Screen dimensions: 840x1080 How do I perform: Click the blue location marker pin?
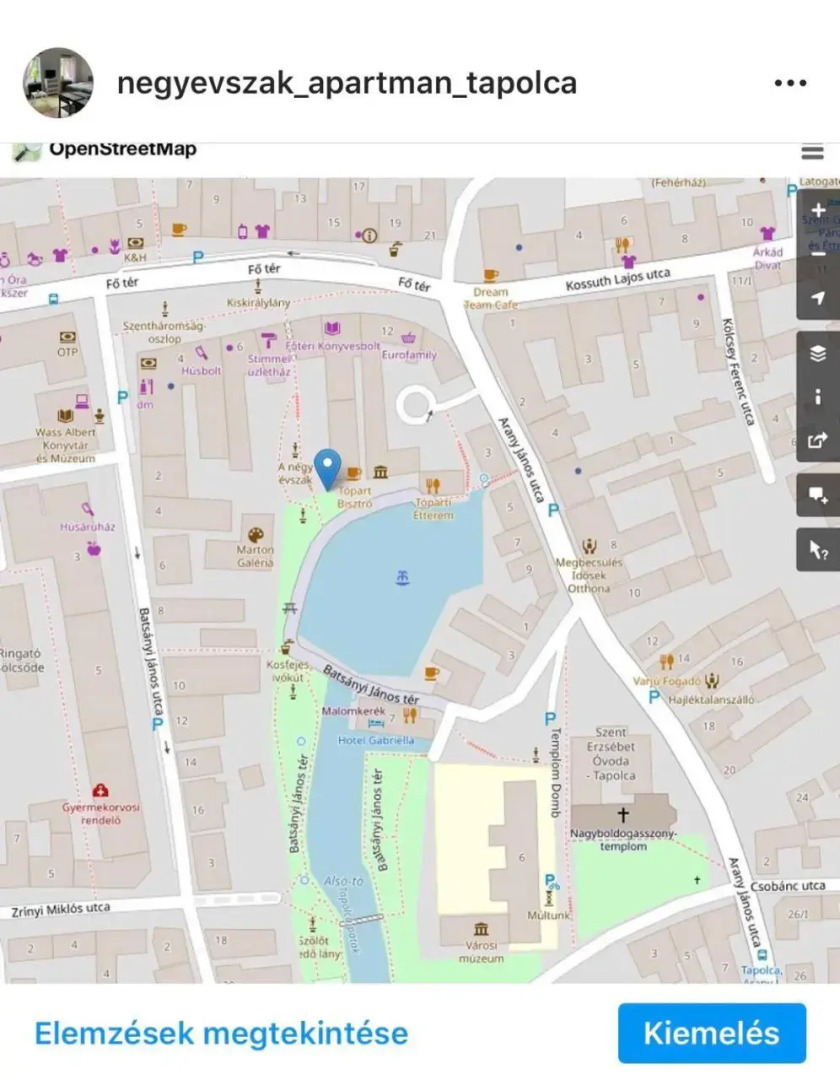click(327, 468)
